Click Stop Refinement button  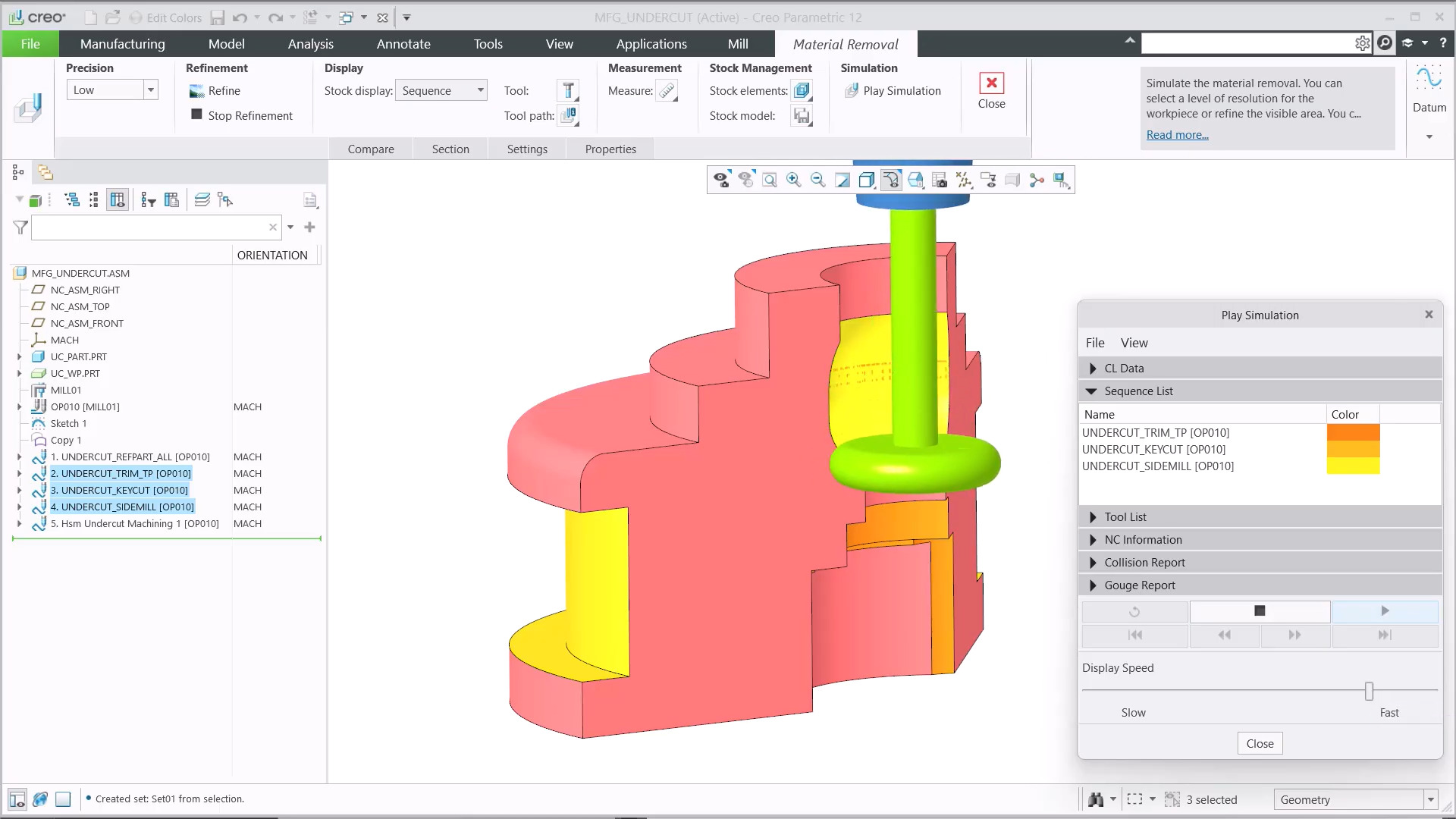(242, 115)
